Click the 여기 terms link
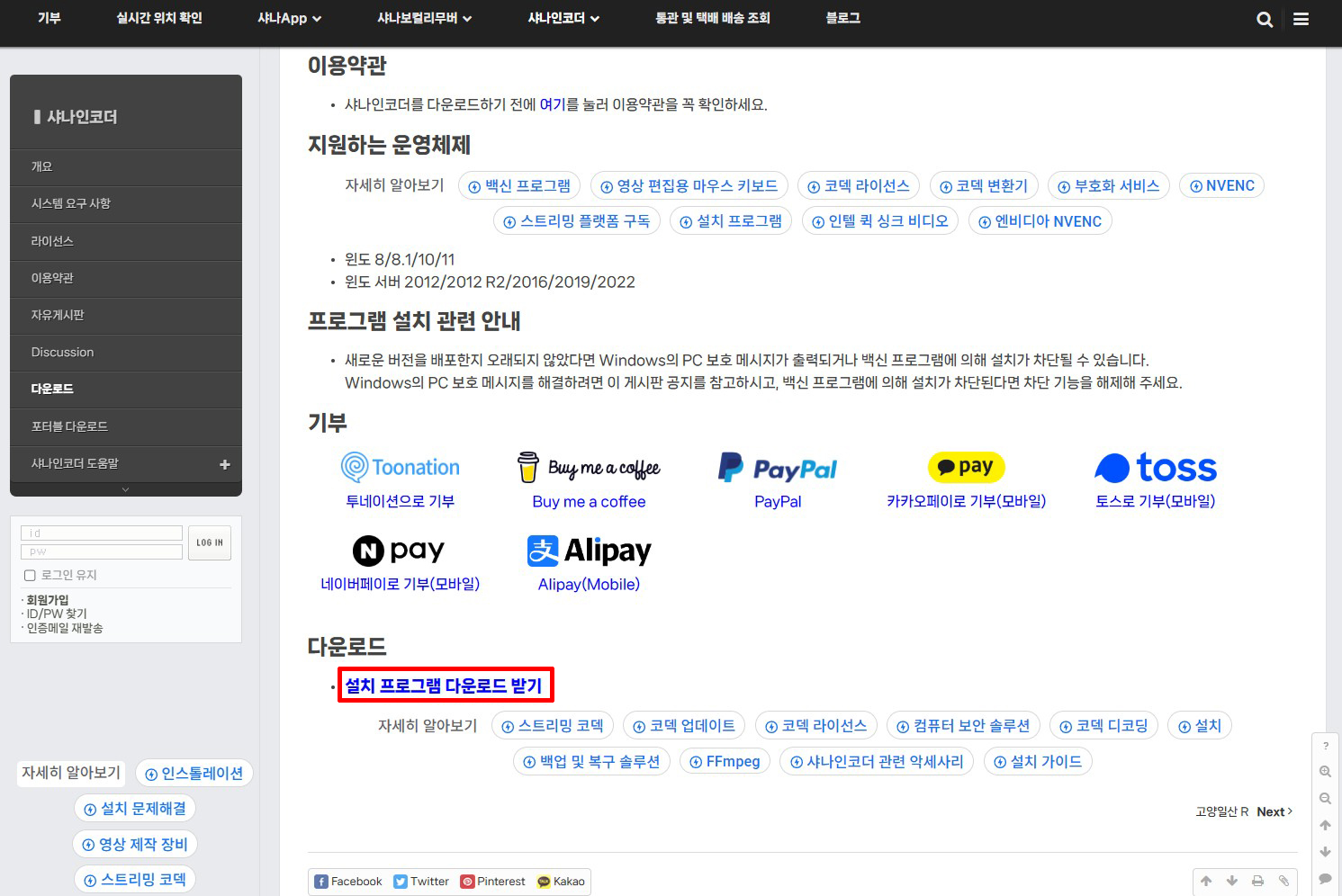1342x896 pixels. click(x=553, y=104)
